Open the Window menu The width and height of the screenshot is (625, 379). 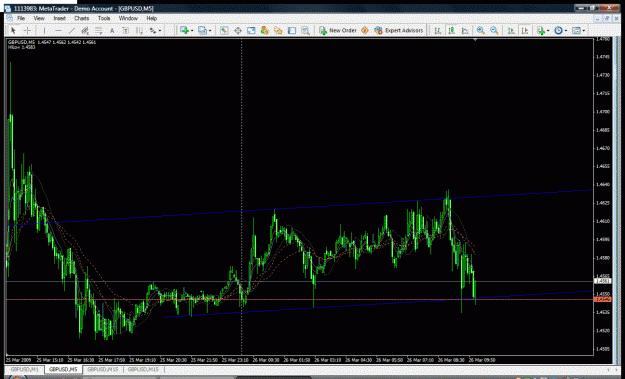click(128, 18)
